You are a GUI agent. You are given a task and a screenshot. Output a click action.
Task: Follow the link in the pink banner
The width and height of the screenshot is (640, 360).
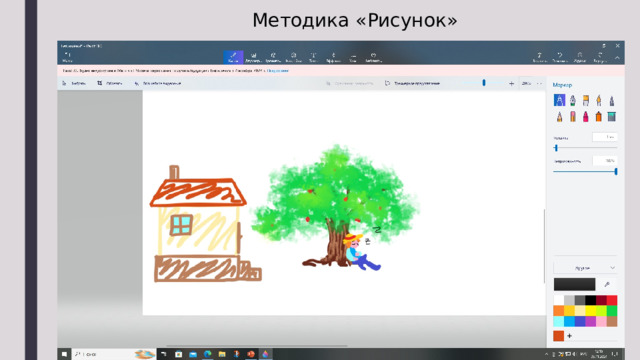(278, 71)
